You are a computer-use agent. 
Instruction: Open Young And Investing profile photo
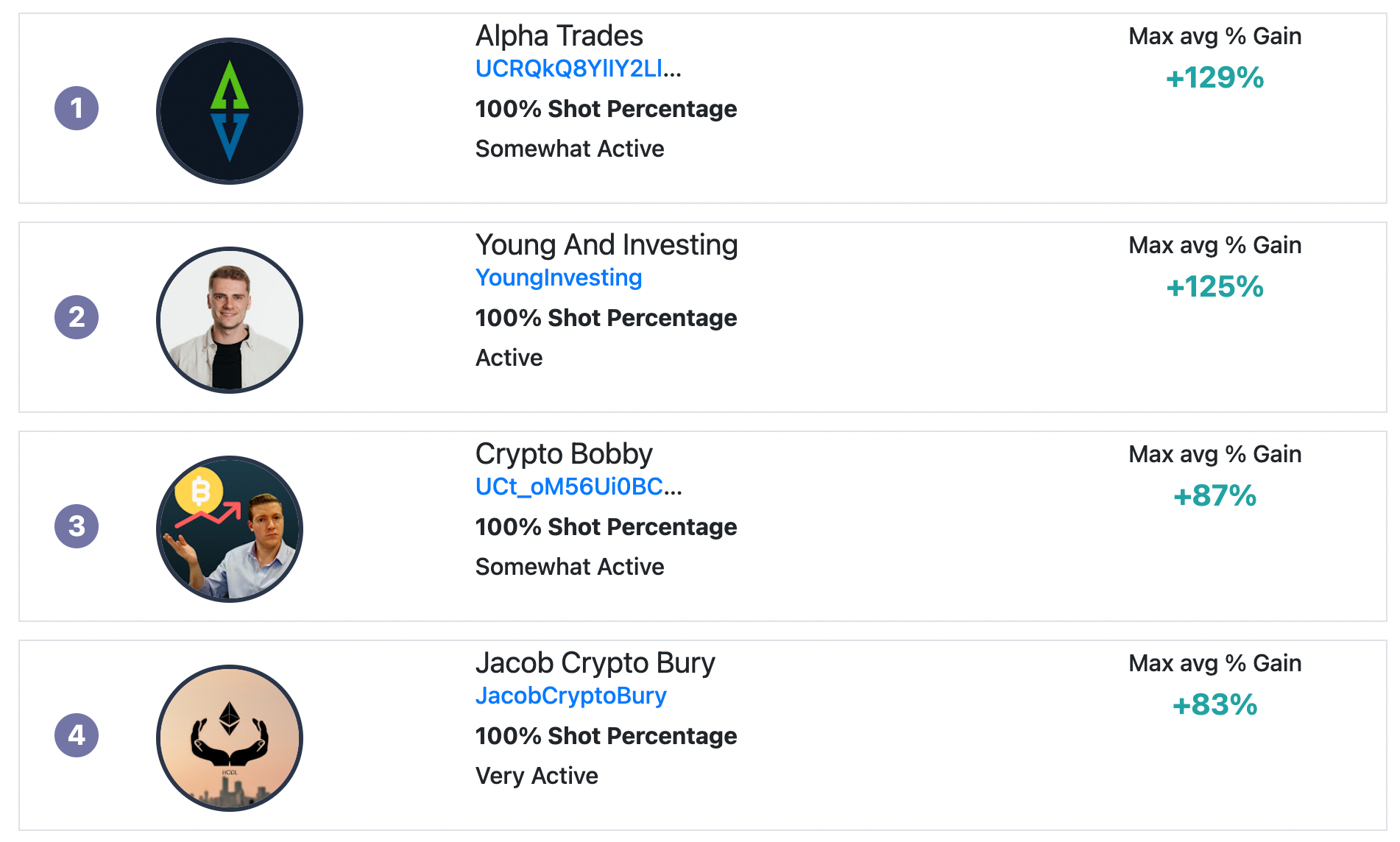click(x=230, y=320)
